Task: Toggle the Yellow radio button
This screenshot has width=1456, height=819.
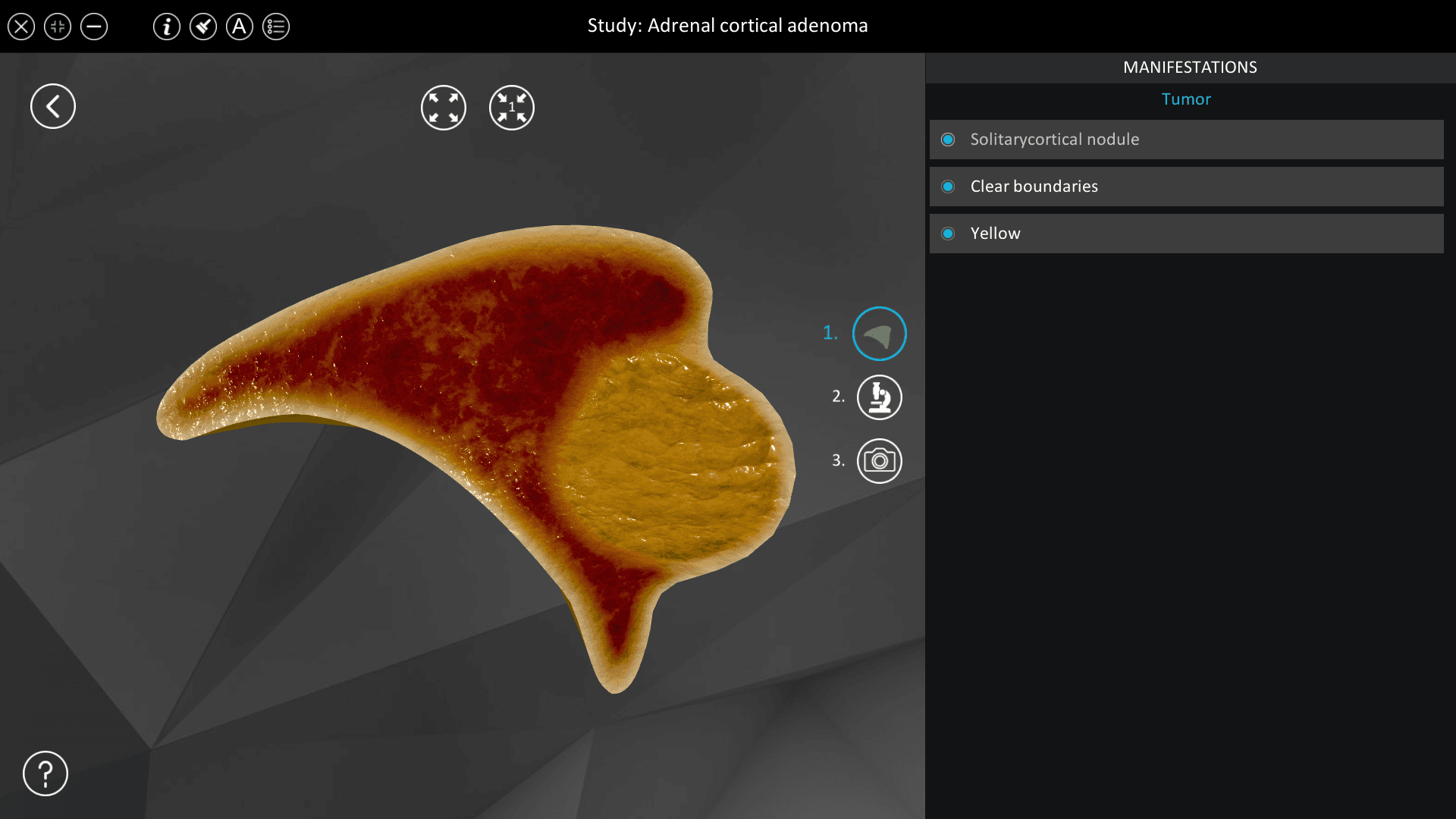Action: tap(948, 234)
